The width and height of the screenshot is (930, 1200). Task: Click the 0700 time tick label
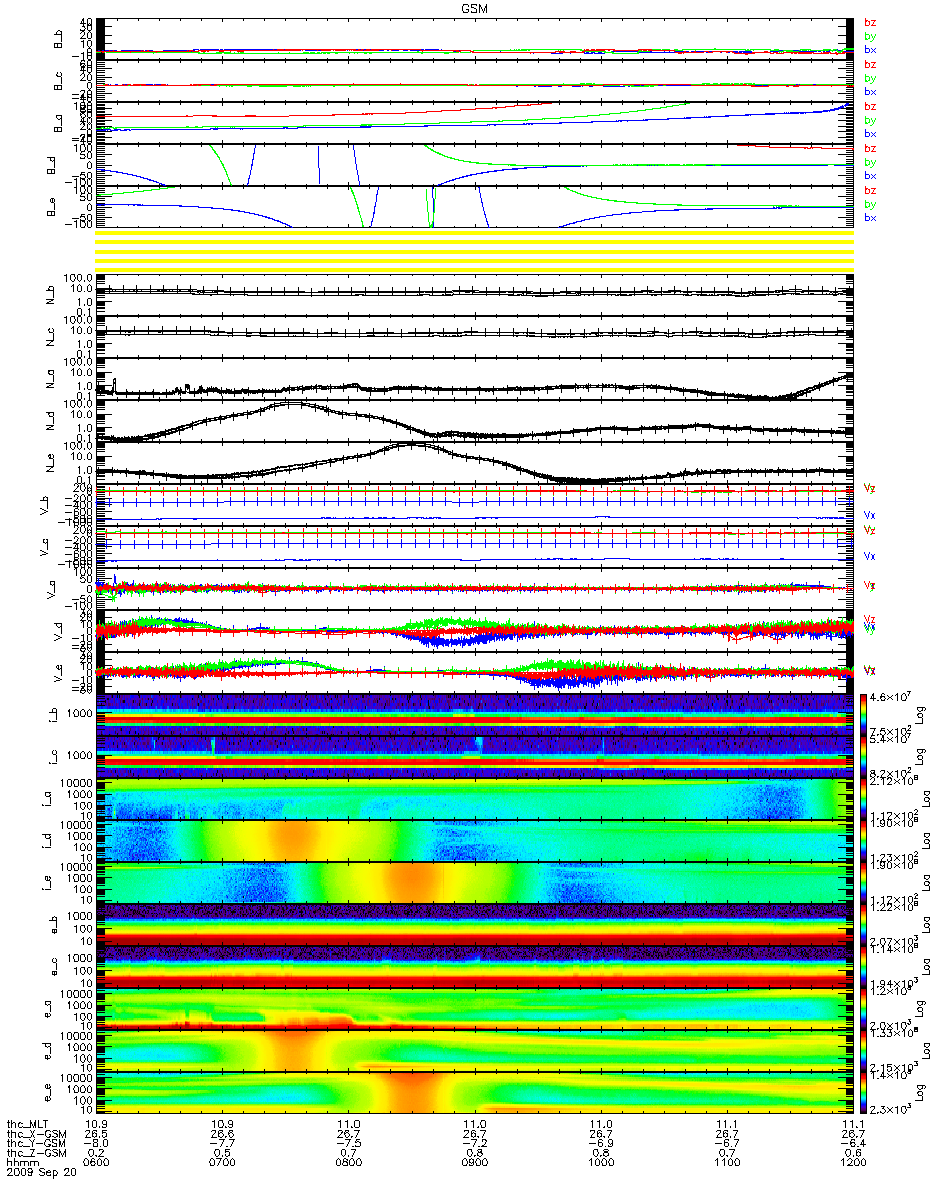[x=221, y=1164]
